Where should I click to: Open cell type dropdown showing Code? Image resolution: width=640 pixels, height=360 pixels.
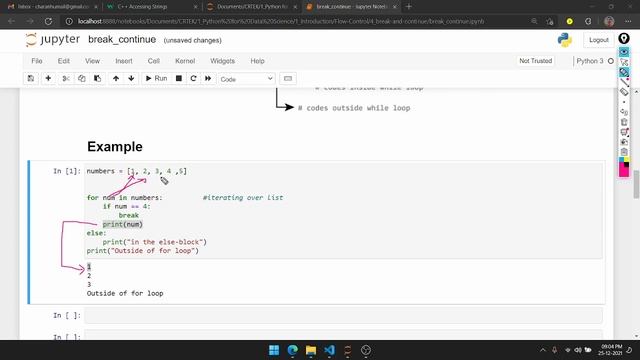point(247,79)
